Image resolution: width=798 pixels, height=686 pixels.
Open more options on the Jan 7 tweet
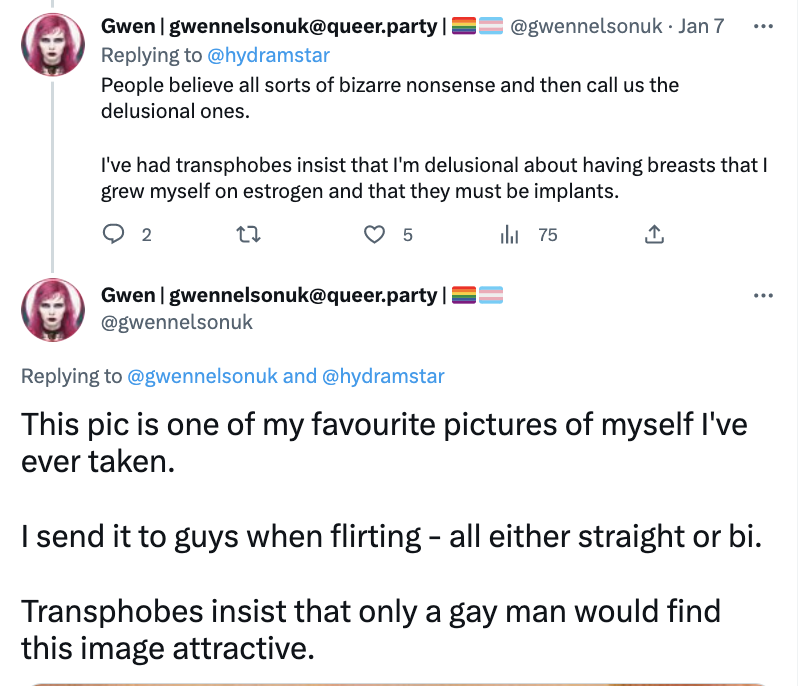tap(764, 25)
